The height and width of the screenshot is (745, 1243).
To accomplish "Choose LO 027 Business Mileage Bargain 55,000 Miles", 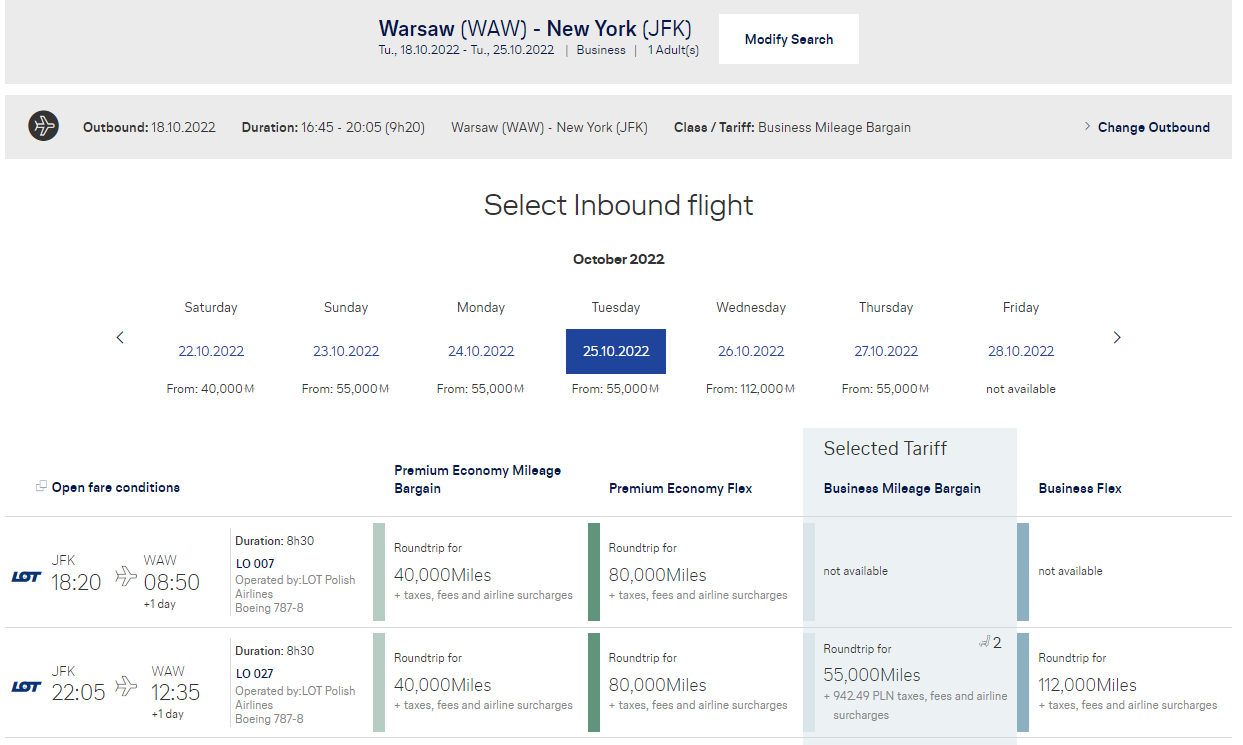I will point(910,682).
